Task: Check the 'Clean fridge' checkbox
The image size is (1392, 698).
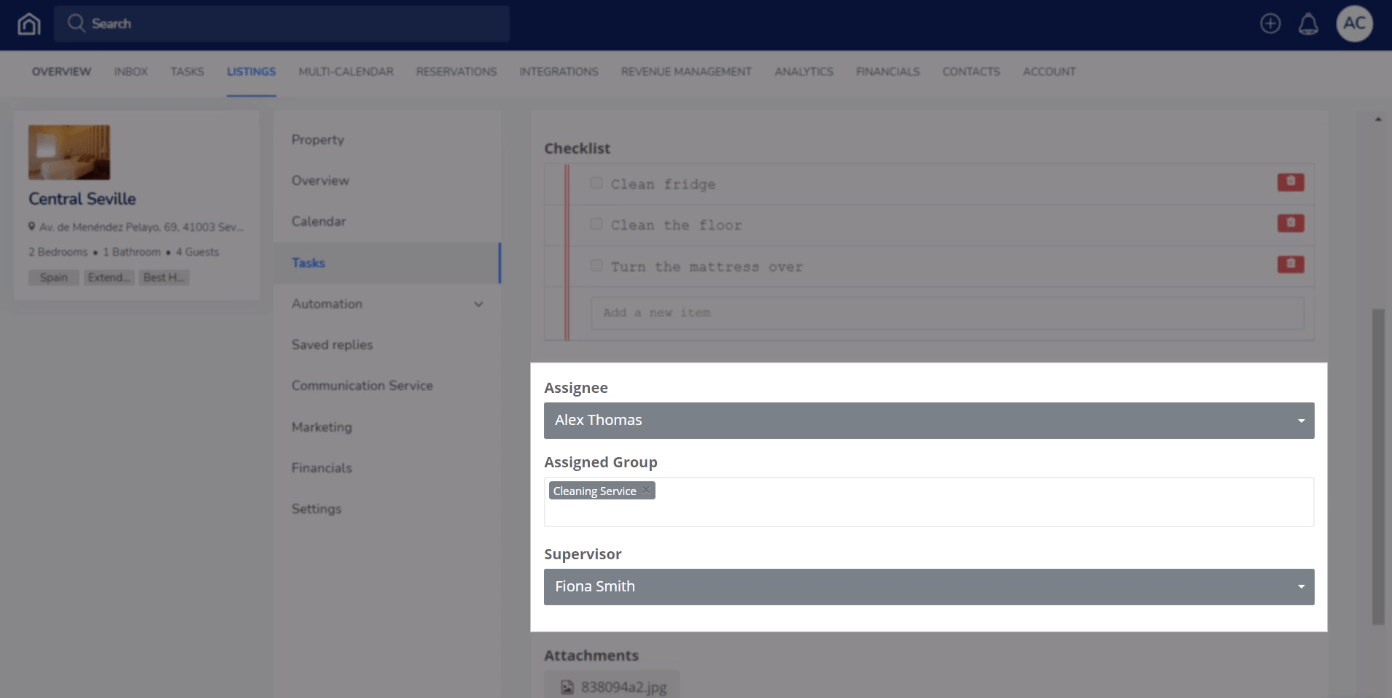Action: (596, 183)
